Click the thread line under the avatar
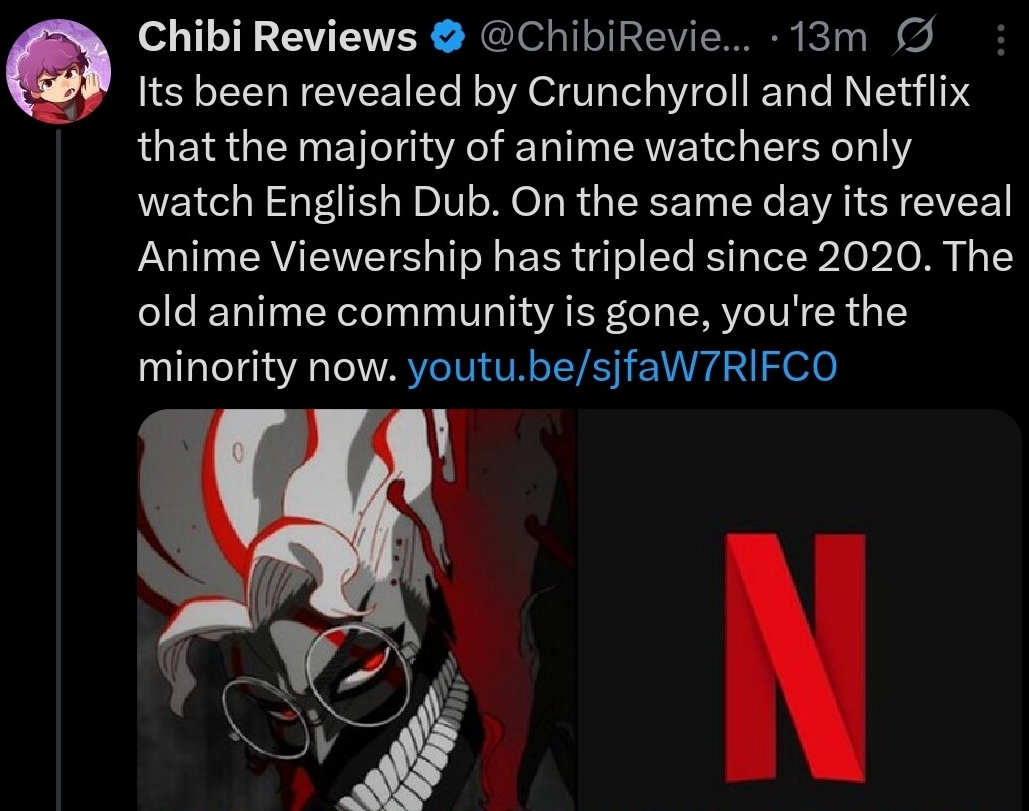1029x811 pixels. 58,469
